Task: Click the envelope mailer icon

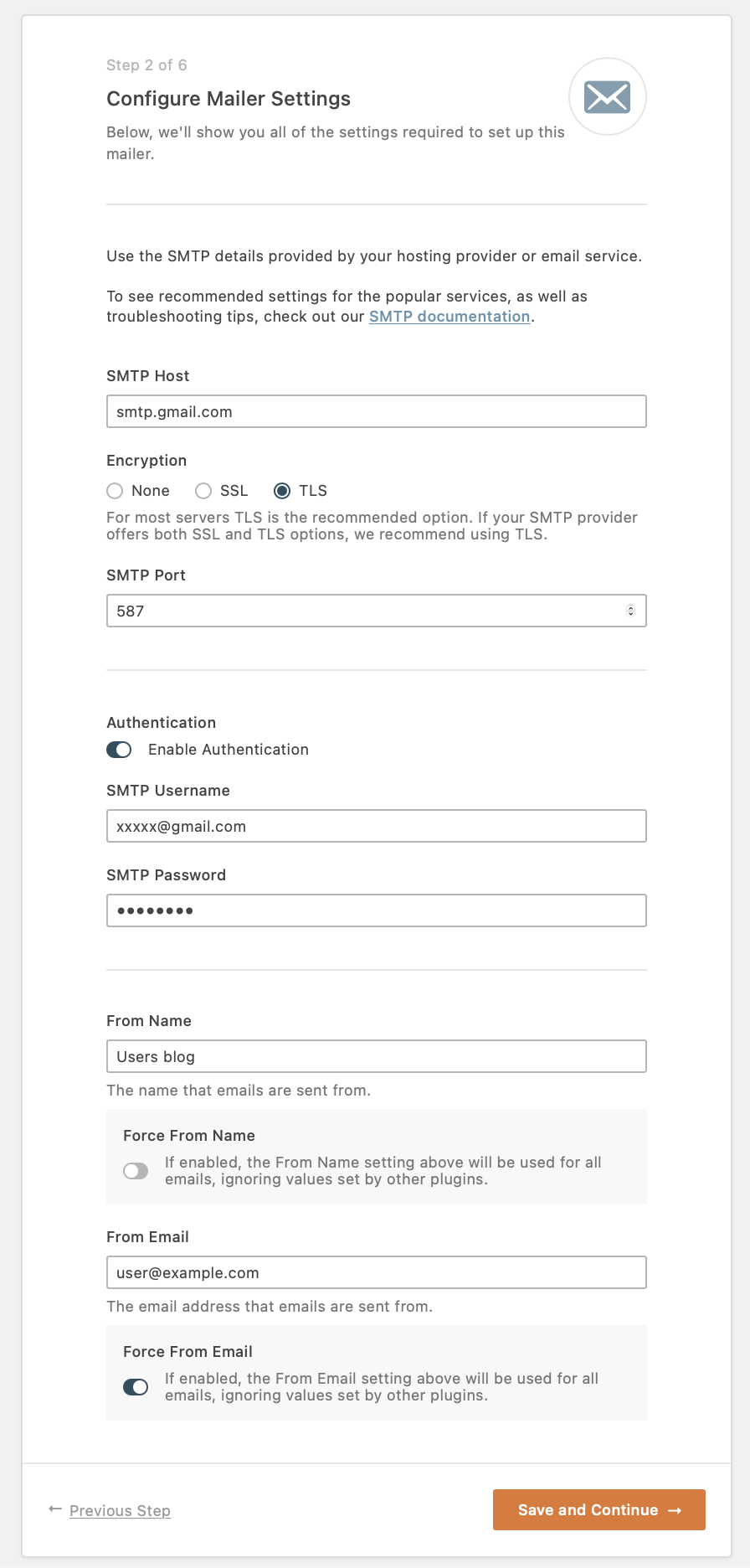Action: [607, 96]
